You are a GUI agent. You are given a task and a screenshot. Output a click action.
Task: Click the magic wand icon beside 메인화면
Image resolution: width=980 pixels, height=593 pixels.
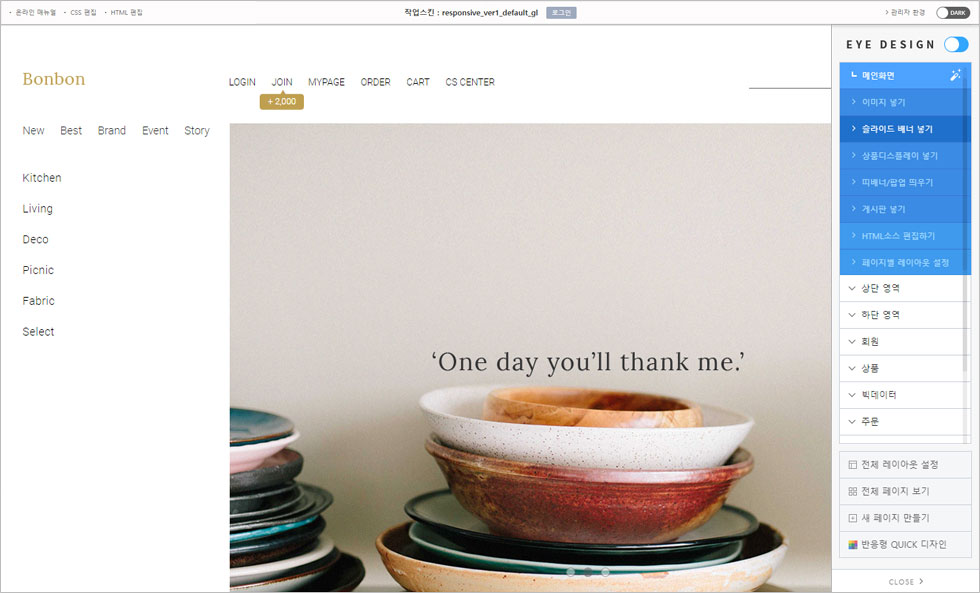954,75
